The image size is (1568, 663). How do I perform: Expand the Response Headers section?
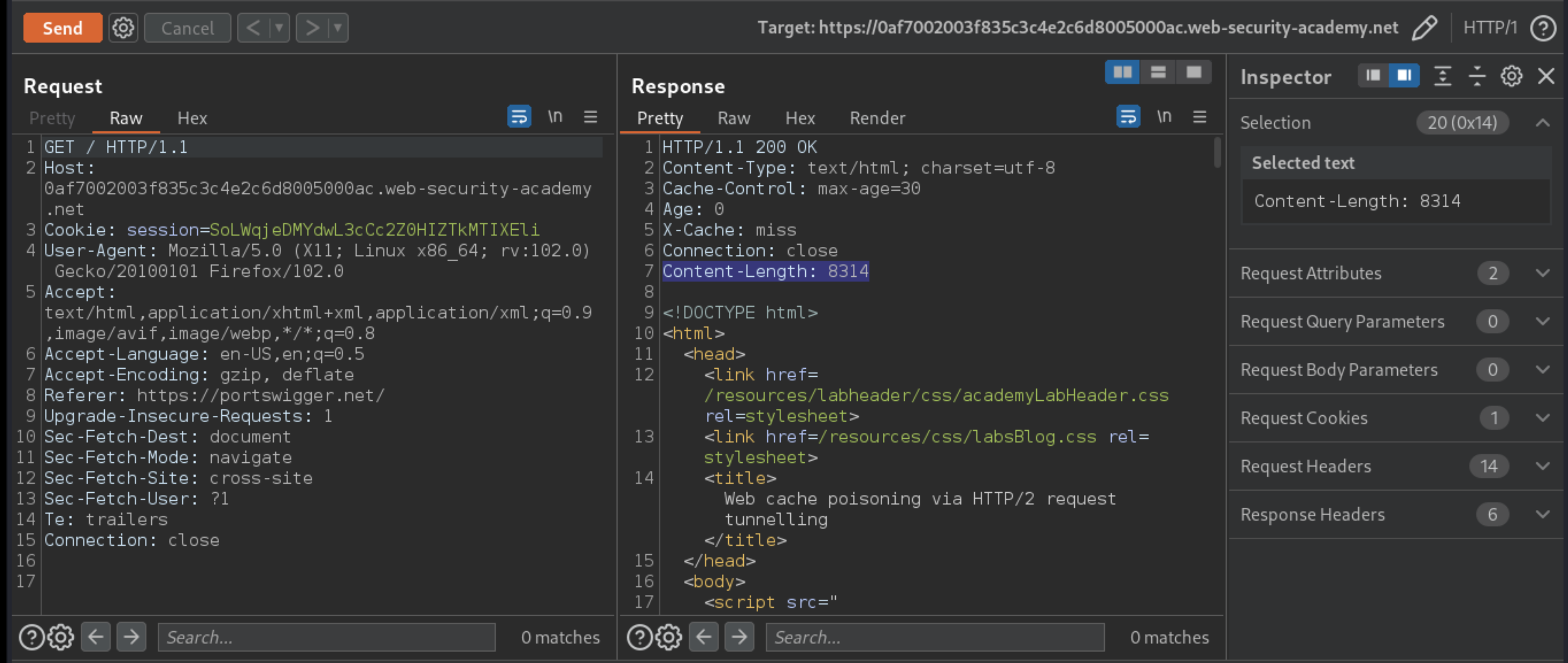point(1542,513)
